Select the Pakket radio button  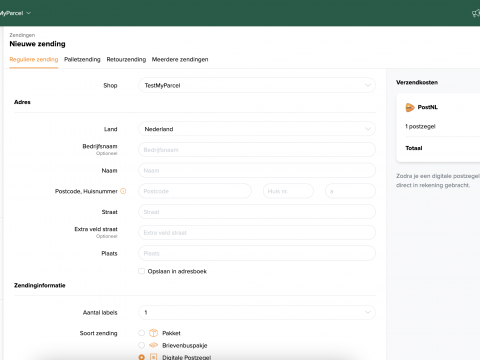pyautogui.click(x=142, y=333)
